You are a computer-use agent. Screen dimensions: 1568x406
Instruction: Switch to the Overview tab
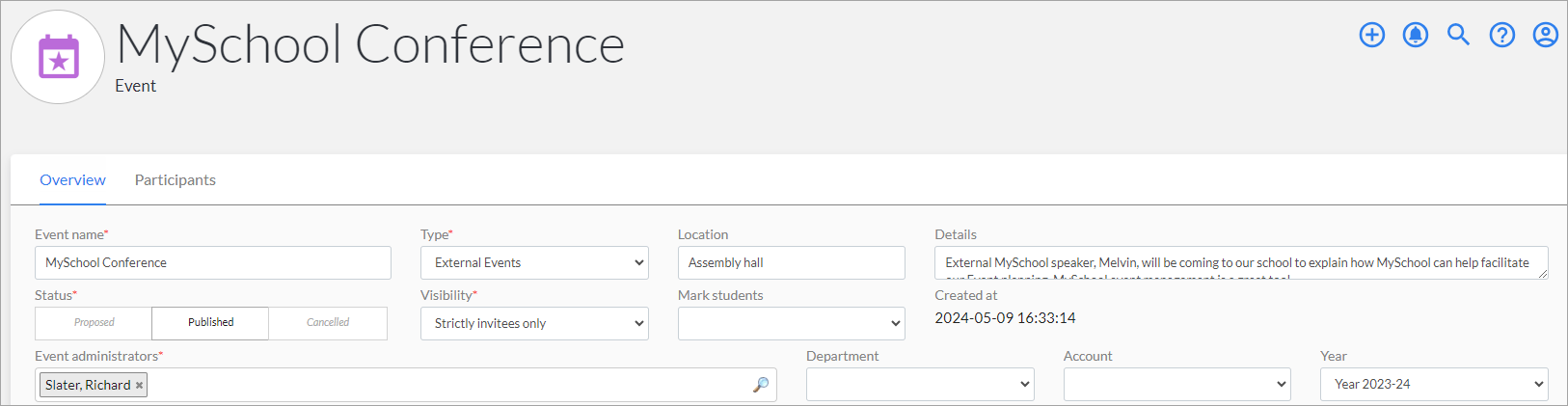pos(72,180)
